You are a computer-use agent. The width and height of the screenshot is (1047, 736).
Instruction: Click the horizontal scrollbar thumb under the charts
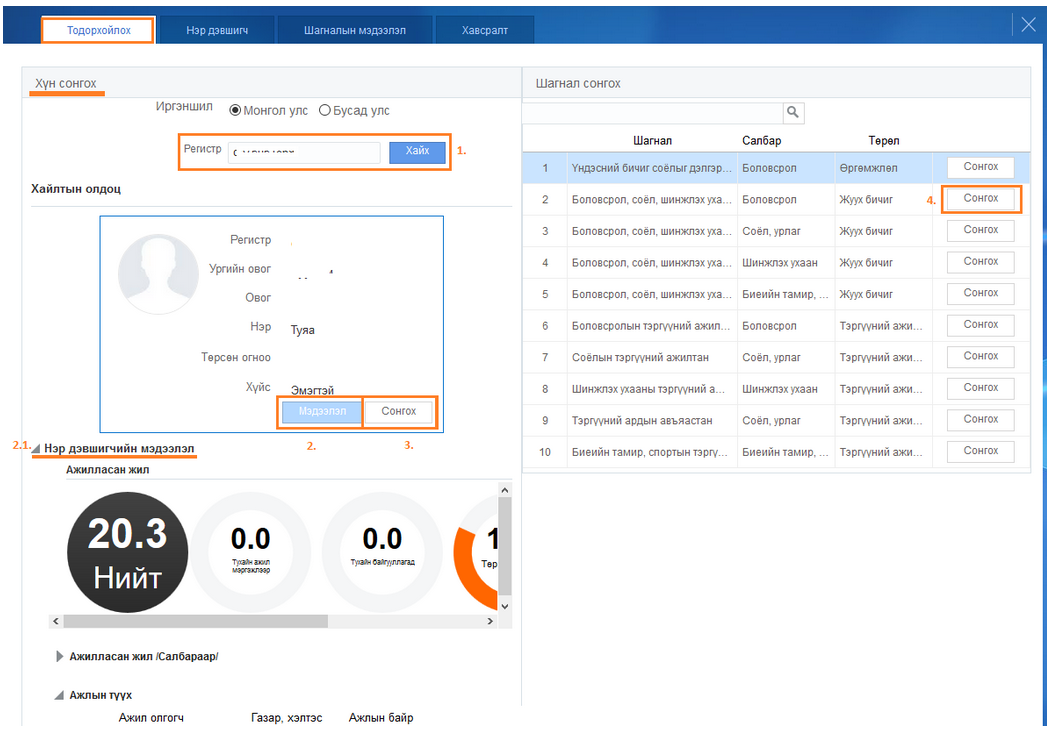(196, 621)
